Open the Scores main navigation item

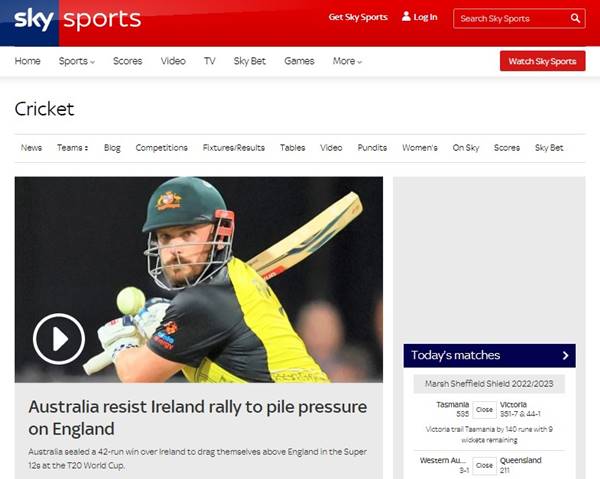click(x=127, y=61)
